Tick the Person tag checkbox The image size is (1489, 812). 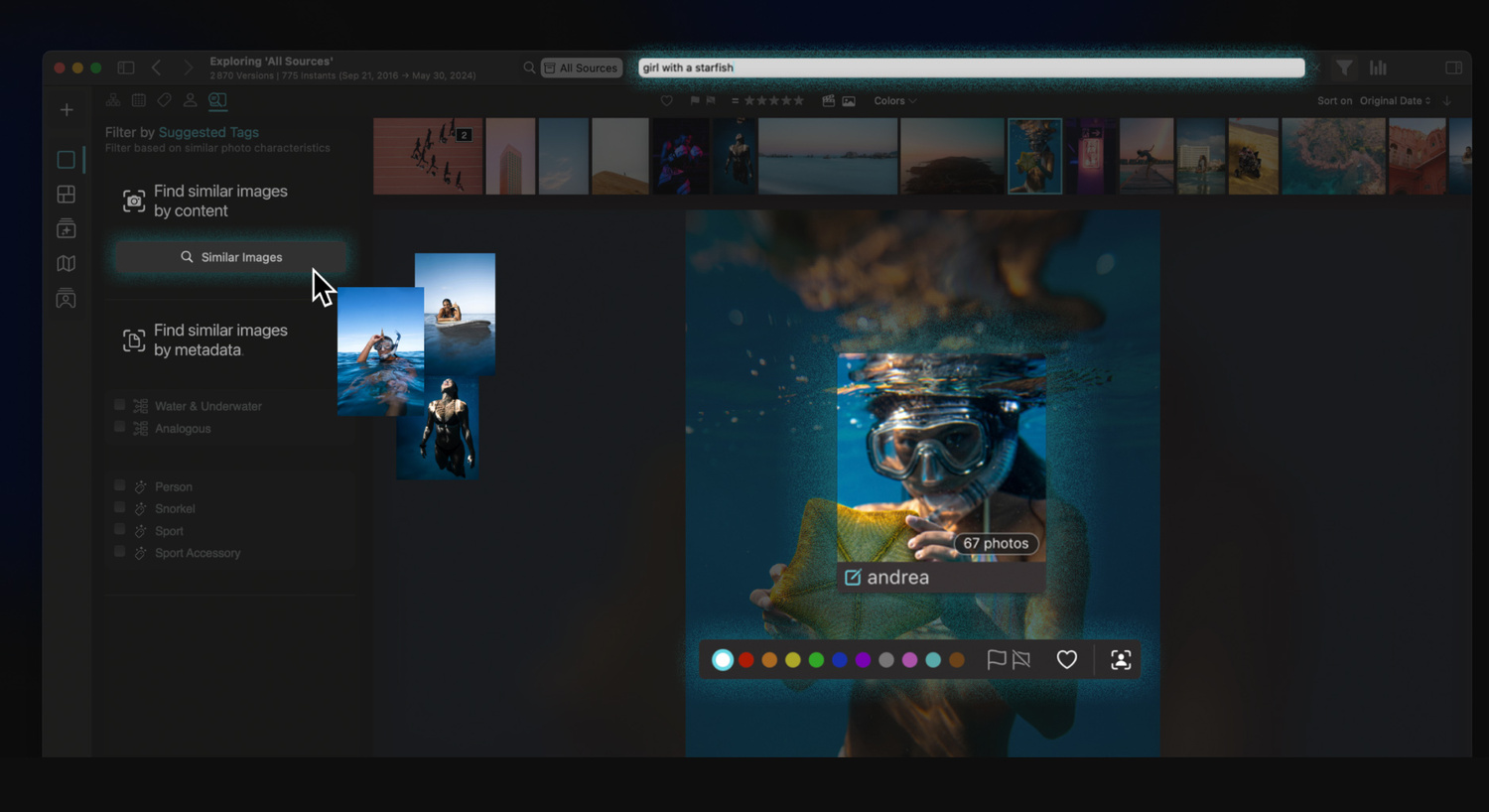(x=120, y=485)
